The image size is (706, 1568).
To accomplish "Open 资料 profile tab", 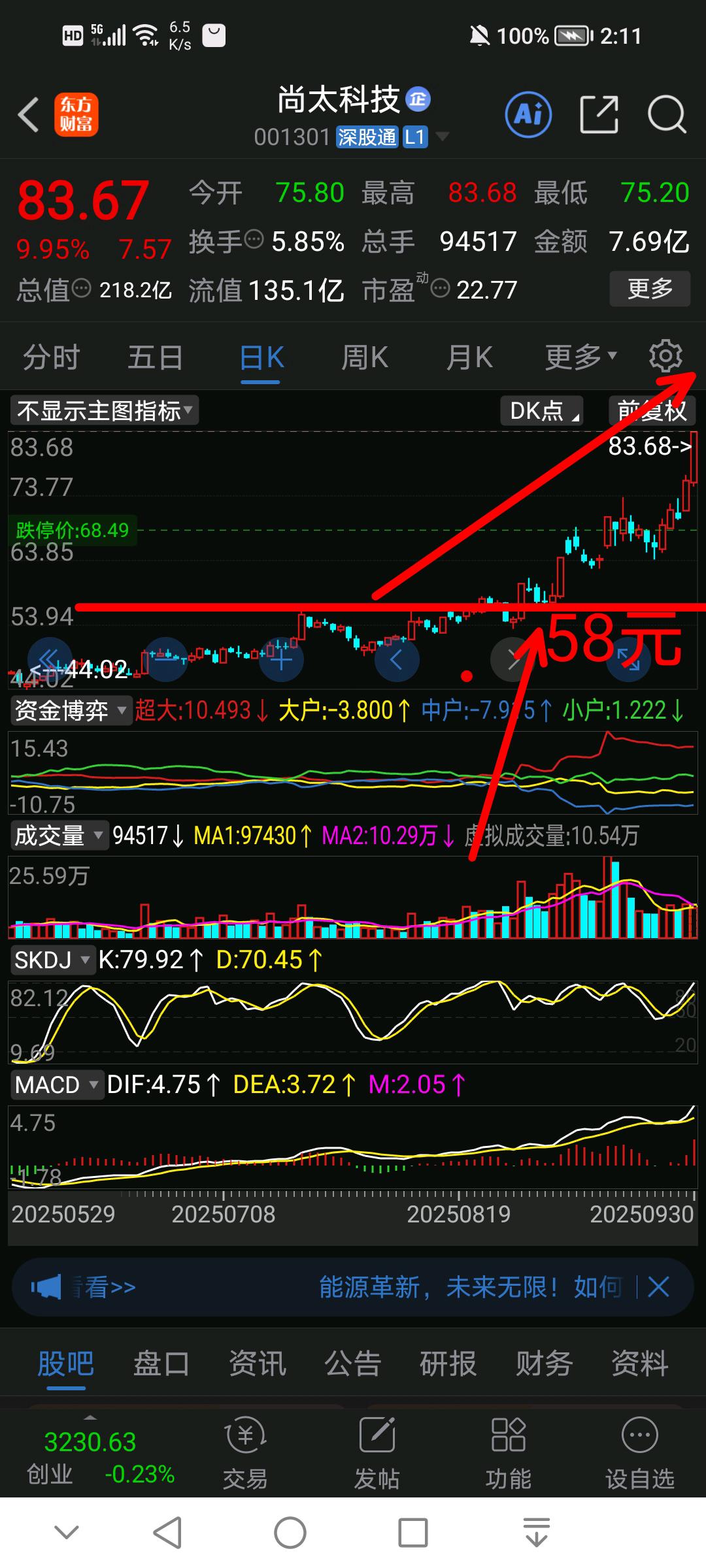I will [639, 1364].
